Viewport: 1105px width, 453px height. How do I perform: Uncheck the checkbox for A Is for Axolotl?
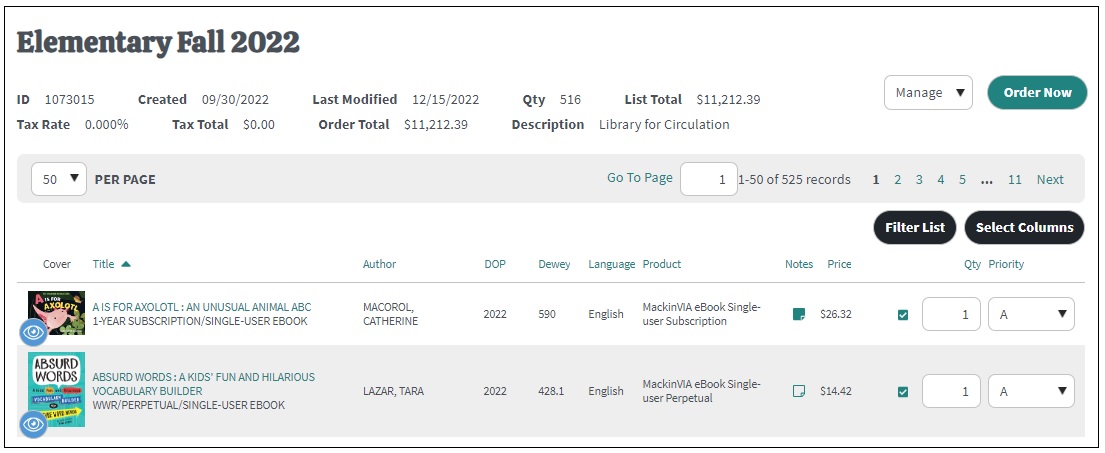coord(903,315)
